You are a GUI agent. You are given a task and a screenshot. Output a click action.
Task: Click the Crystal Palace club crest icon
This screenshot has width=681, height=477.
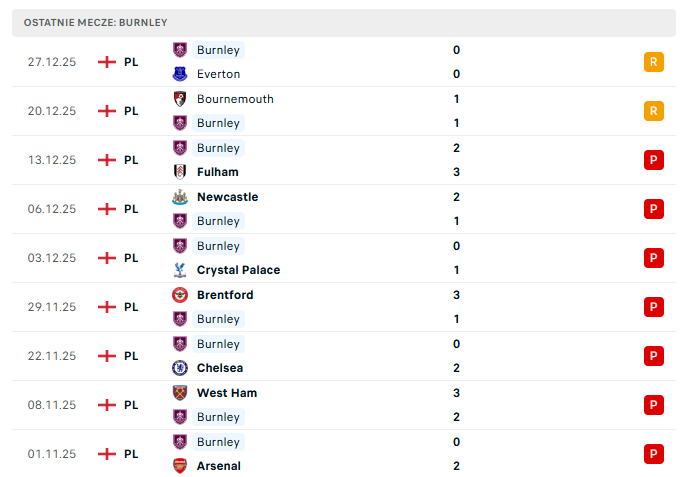click(x=180, y=270)
